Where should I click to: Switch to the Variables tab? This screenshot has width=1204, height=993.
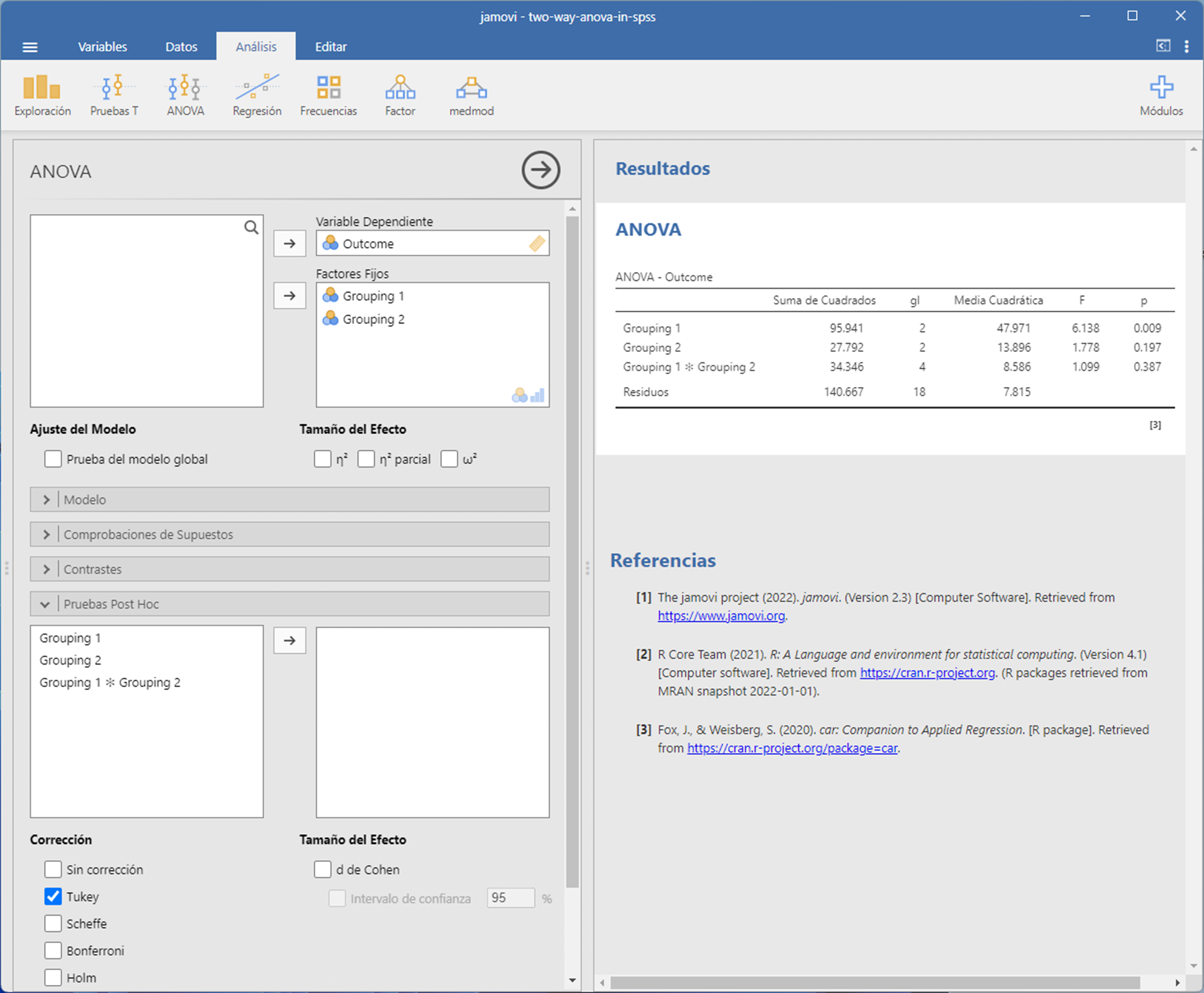[x=102, y=47]
